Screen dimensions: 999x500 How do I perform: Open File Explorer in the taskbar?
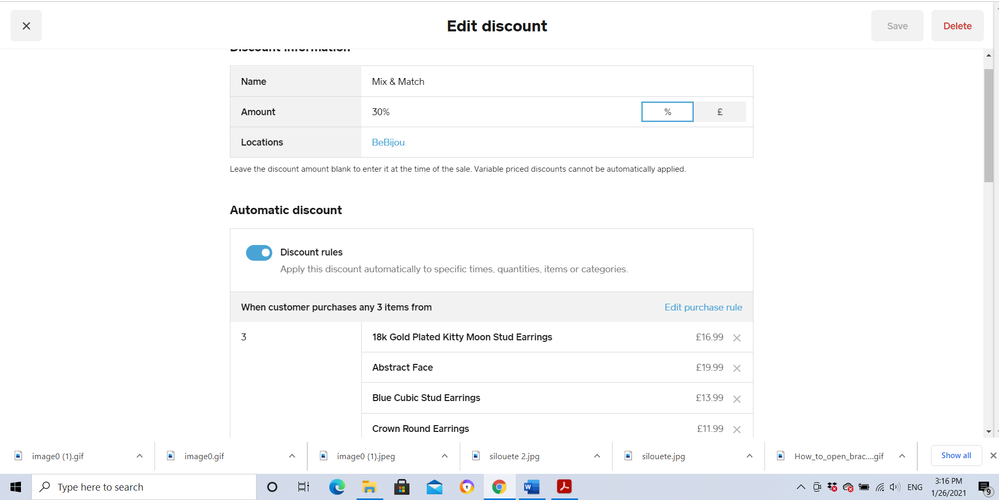[x=369, y=487]
